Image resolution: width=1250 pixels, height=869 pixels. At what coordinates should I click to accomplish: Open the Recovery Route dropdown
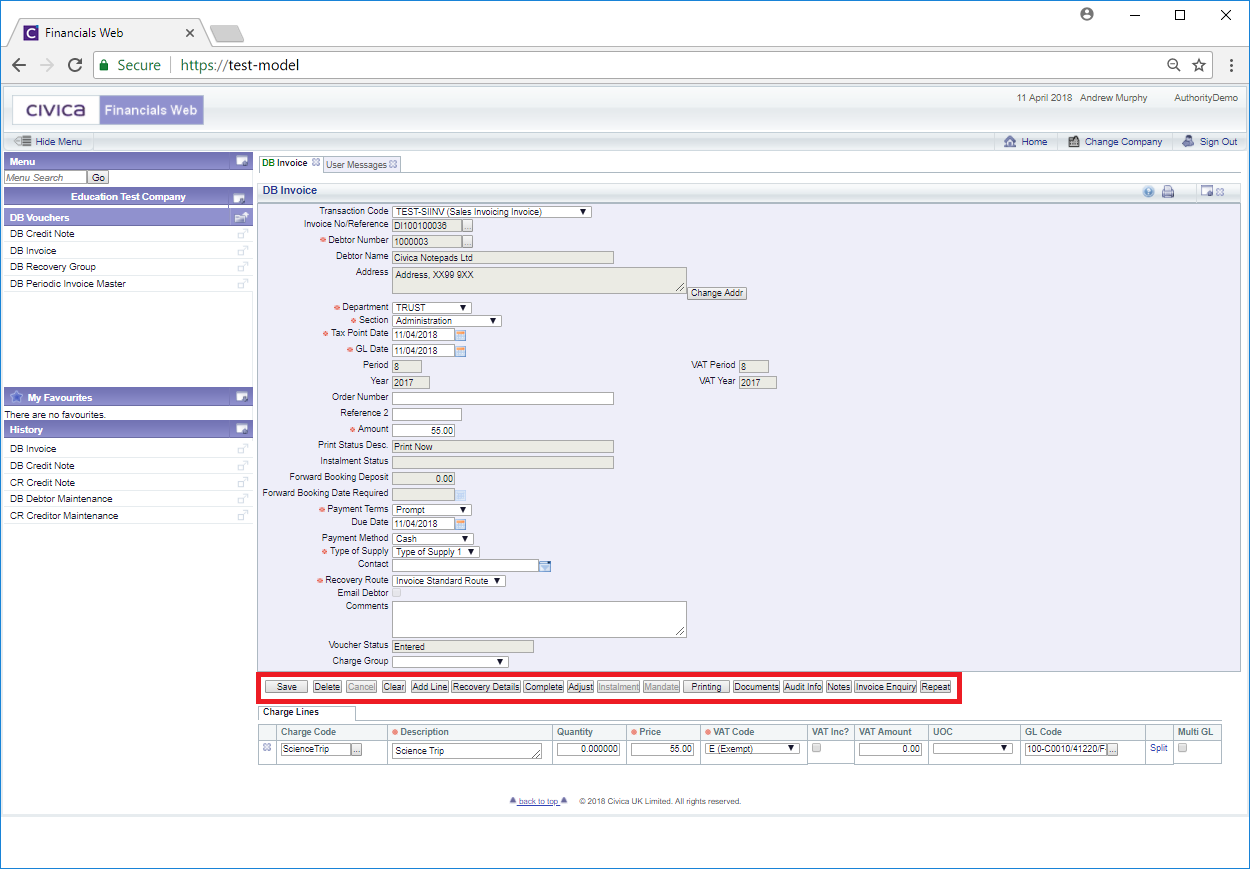pos(449,581)
